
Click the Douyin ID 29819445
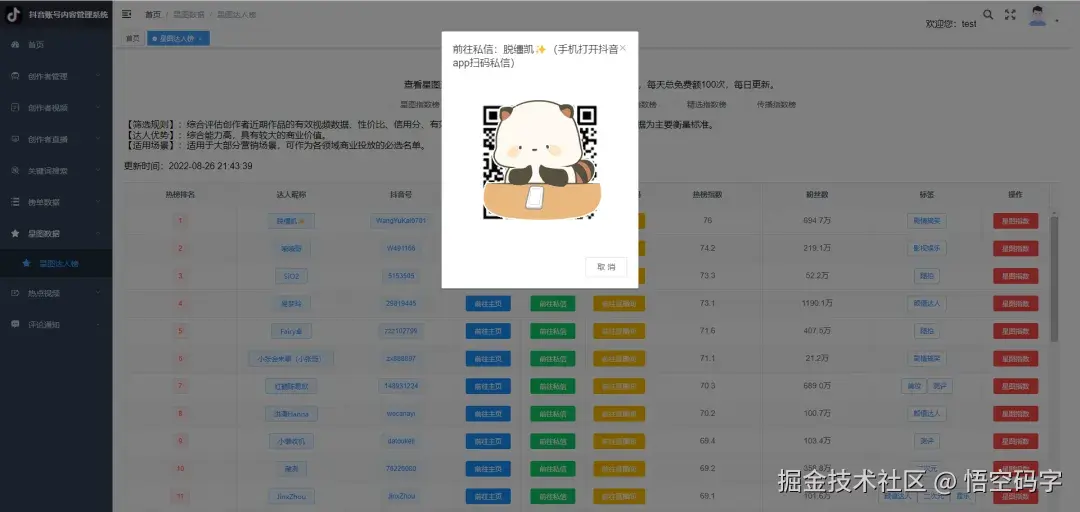tap(401, 303)
